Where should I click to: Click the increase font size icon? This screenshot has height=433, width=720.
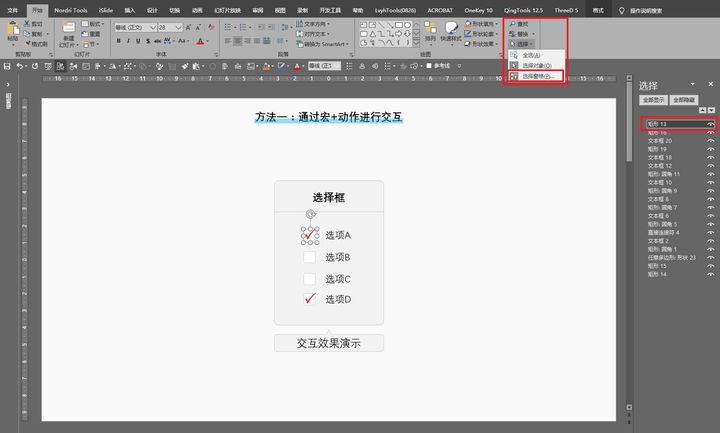[x=188, y=28]
